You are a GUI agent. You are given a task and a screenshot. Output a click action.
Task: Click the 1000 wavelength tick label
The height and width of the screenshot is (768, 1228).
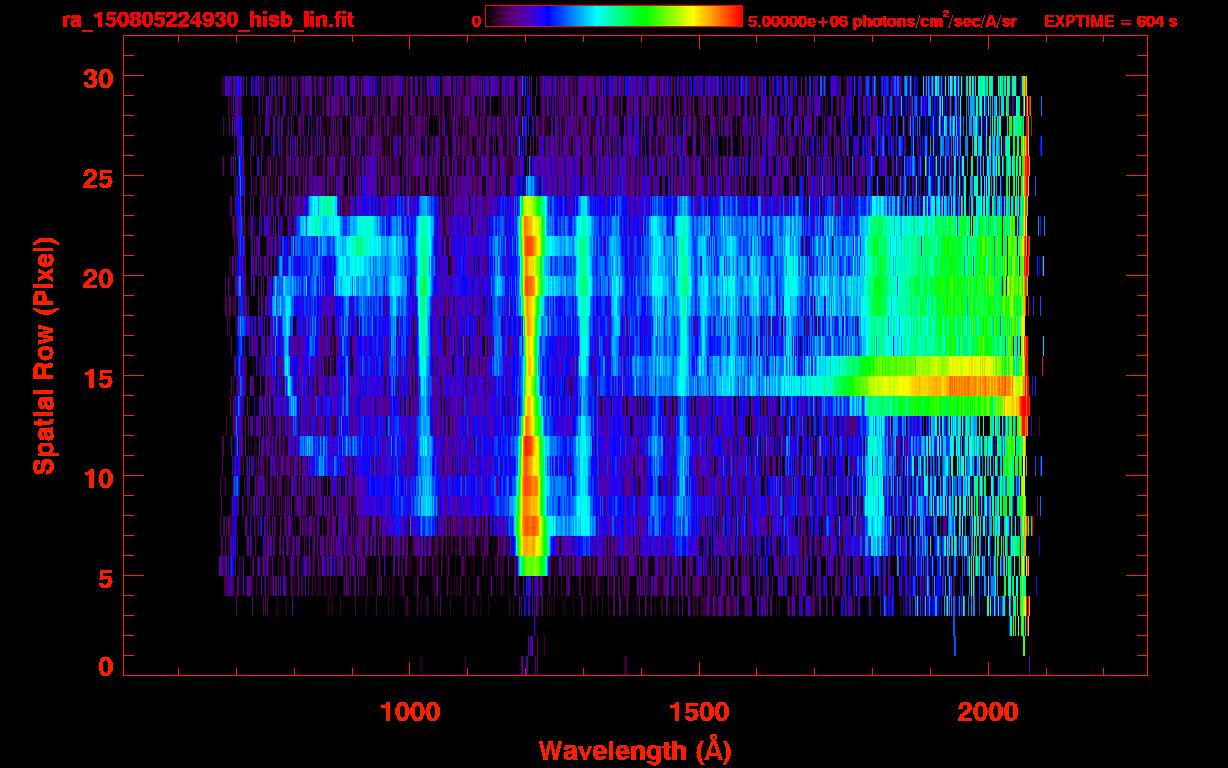point(410,712)
